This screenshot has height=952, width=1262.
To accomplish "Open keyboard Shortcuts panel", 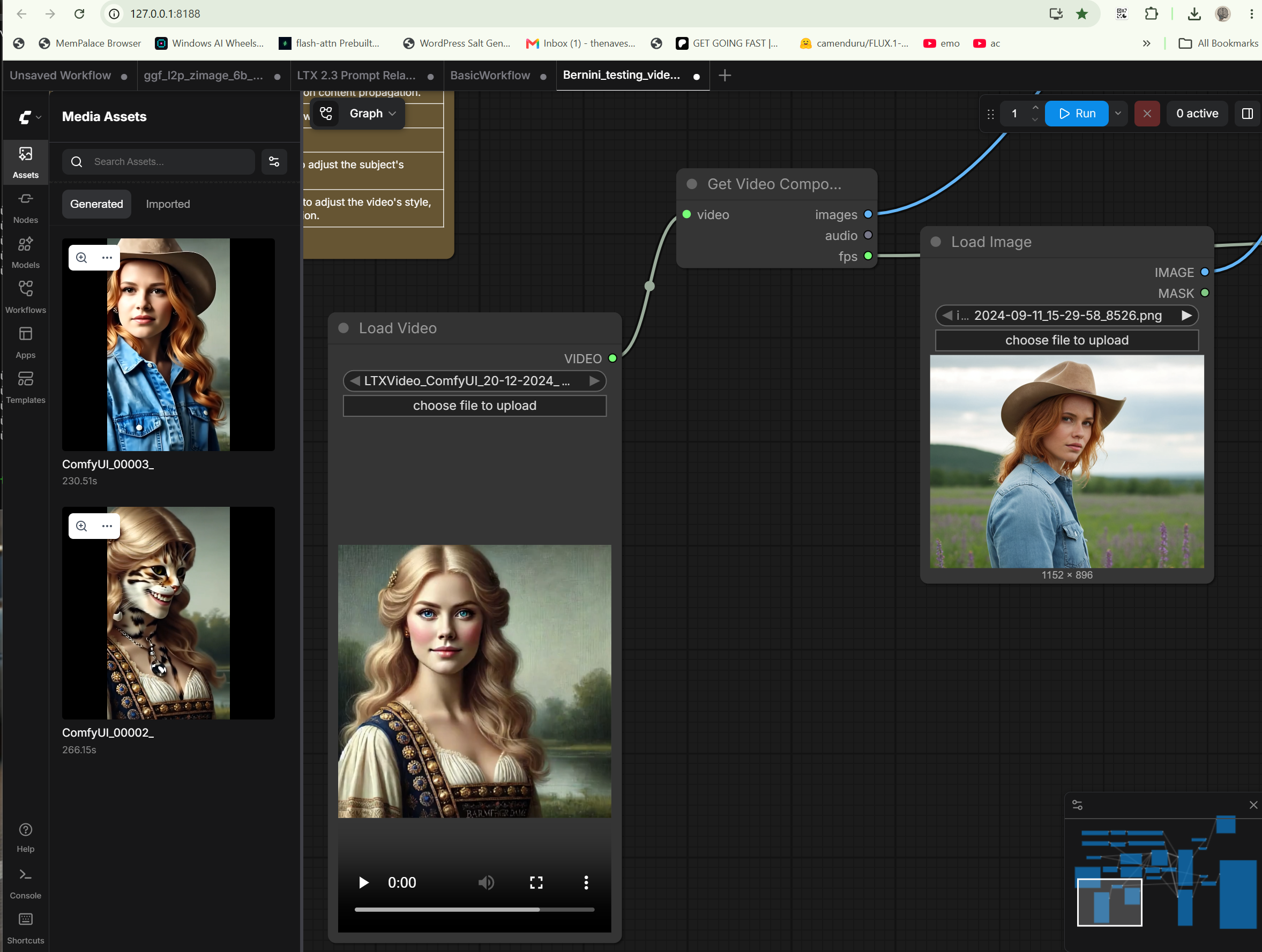I will pos(26,928).
